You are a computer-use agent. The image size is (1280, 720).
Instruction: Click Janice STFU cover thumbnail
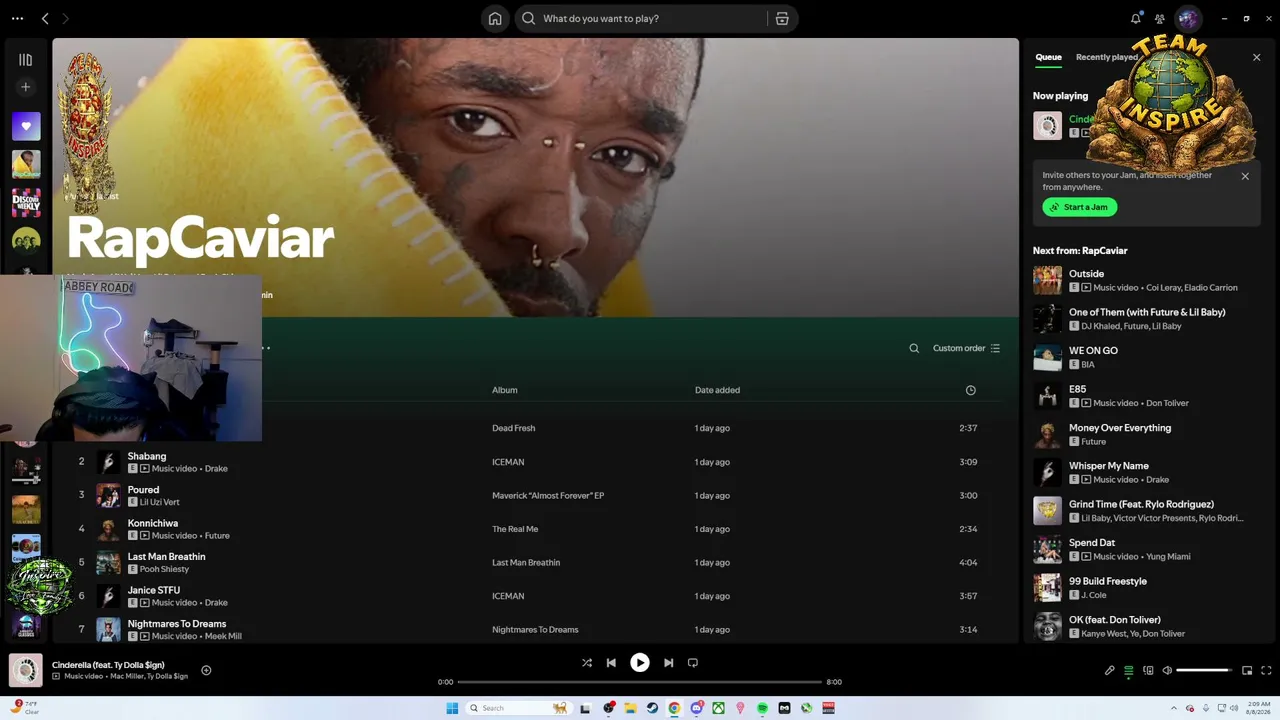pyautogui.click(x=108, y=596)
